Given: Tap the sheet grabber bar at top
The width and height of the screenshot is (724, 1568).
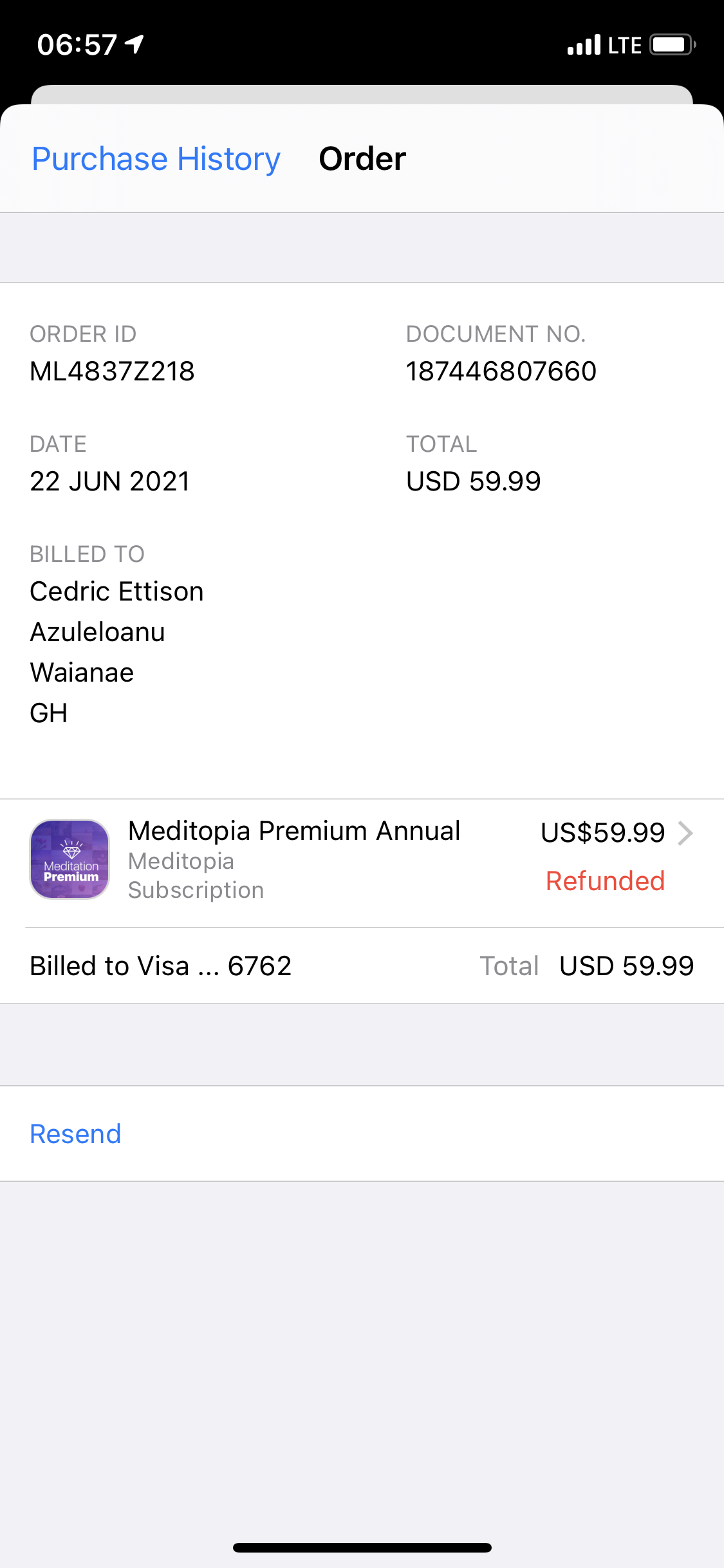Looking at the screenshot, I should click(x=362, y=95).
